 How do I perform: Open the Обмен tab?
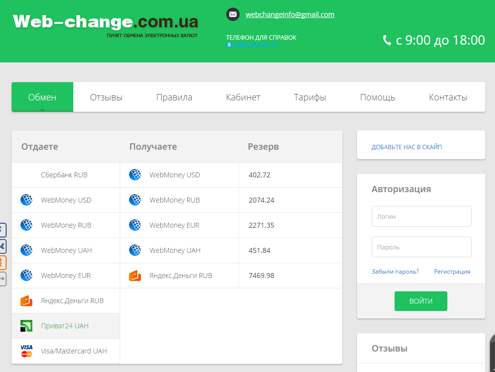tap(42, 97)
